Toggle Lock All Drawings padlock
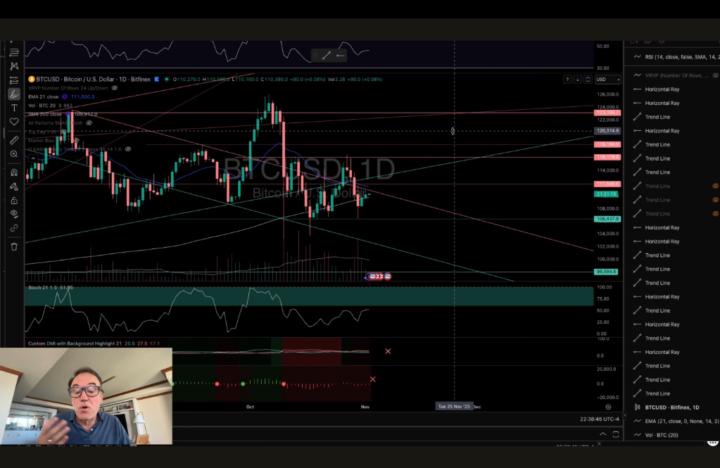Screen dimensions: 720x468 [x=14, y=200]
